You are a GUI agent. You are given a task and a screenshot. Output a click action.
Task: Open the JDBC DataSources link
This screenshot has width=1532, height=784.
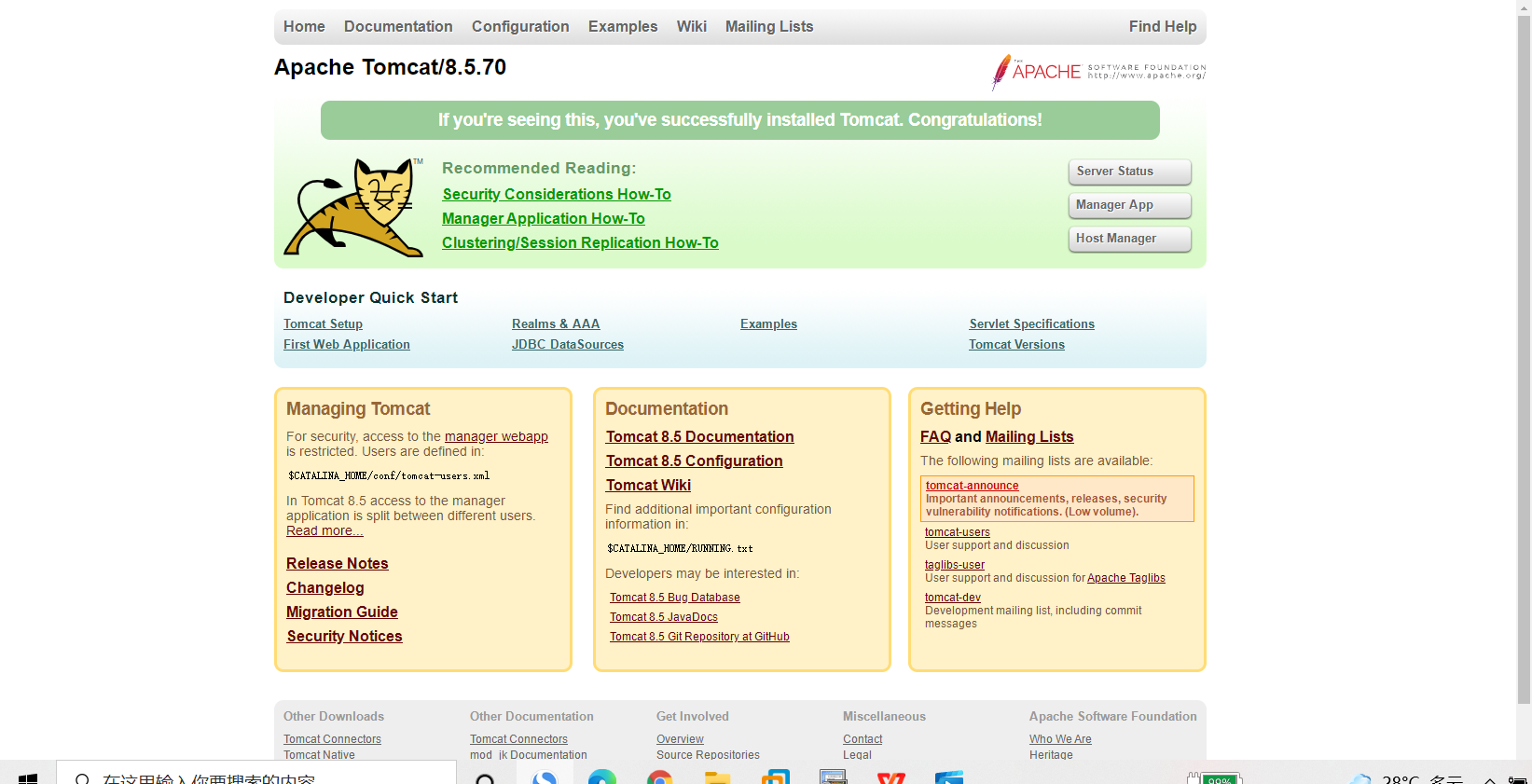tap(568, 344)
